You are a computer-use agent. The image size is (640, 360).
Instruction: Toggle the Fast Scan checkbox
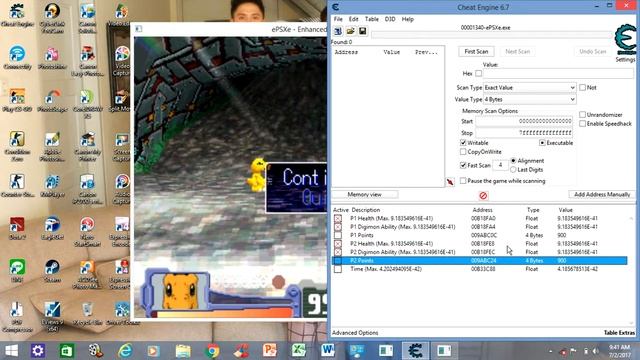tap(463, 165)
